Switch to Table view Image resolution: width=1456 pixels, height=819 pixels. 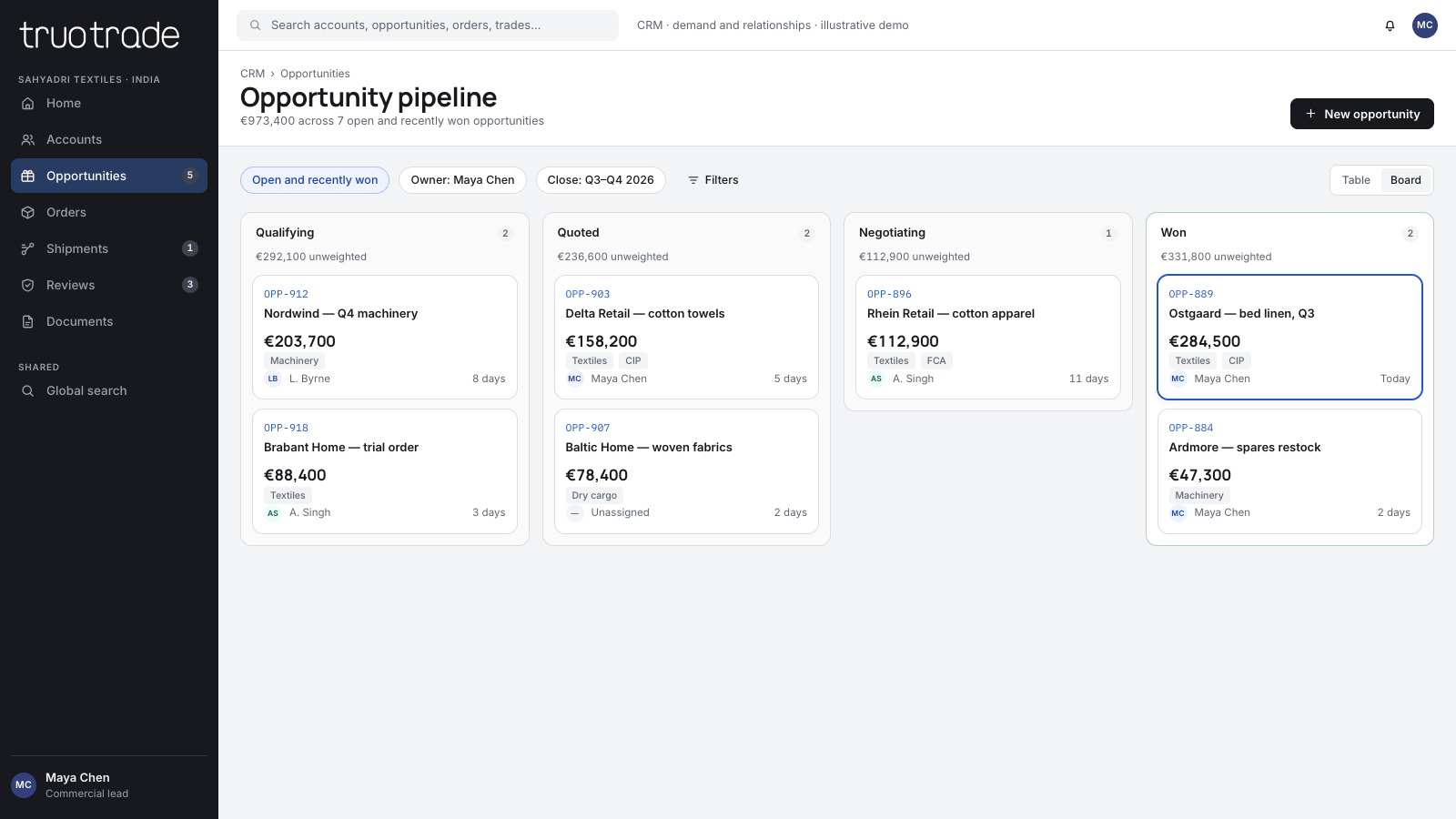coord(1356,180)
